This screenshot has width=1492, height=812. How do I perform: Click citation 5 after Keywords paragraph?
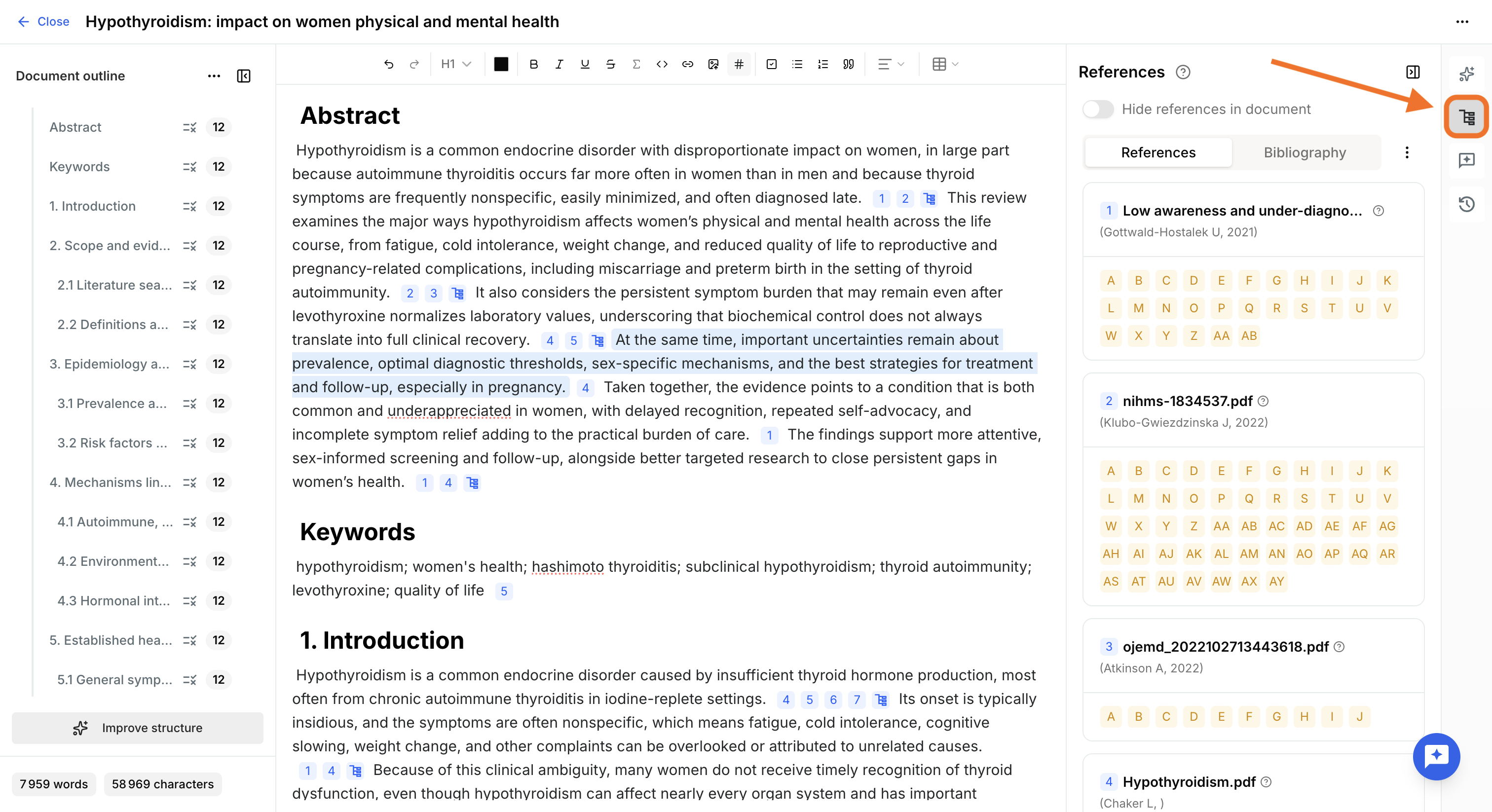tap(504, 591)
